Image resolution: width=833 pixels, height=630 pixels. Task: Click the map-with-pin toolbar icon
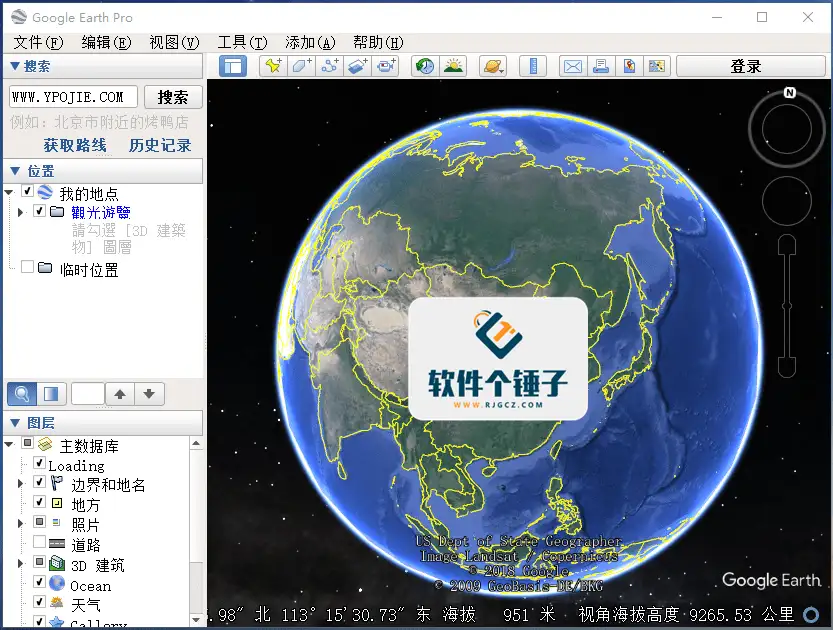click(x=629, y=66)
